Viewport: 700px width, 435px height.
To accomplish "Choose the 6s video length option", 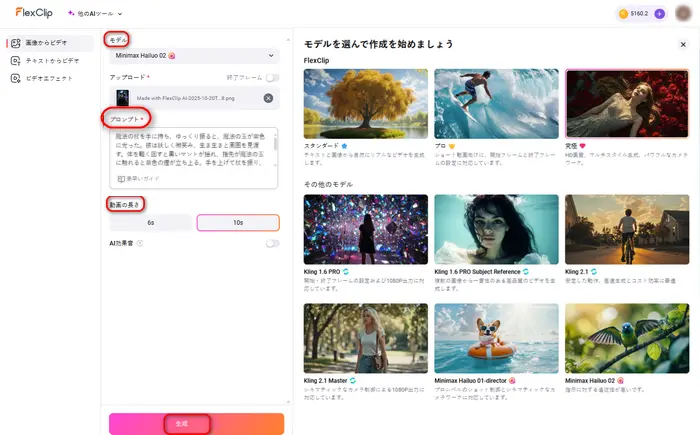I will [x=151, y=222].
